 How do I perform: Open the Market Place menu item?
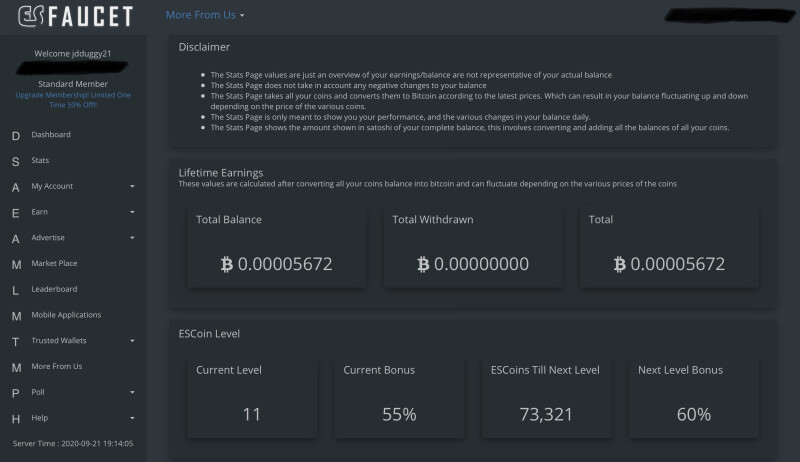54,263
